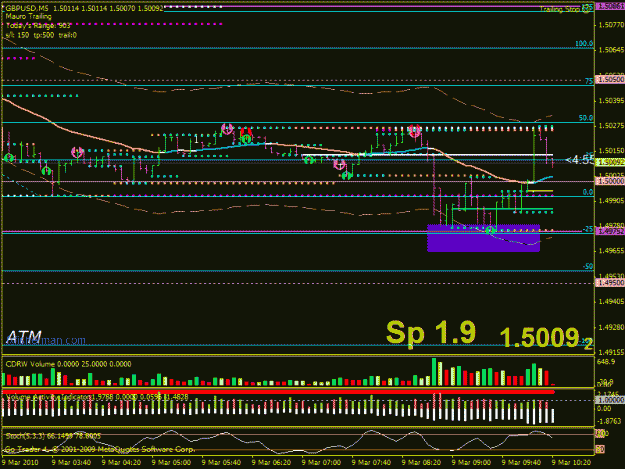This screenshot has height=469, width=625.
Task: Click the Trailing Stop label text
Action: pos(560,9)
